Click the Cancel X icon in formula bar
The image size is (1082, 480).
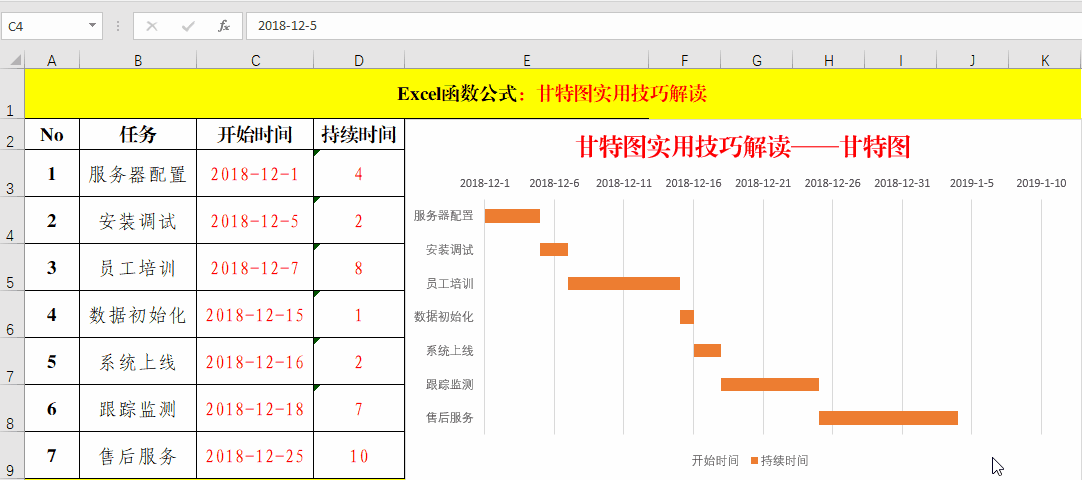[x=152, y=26]
